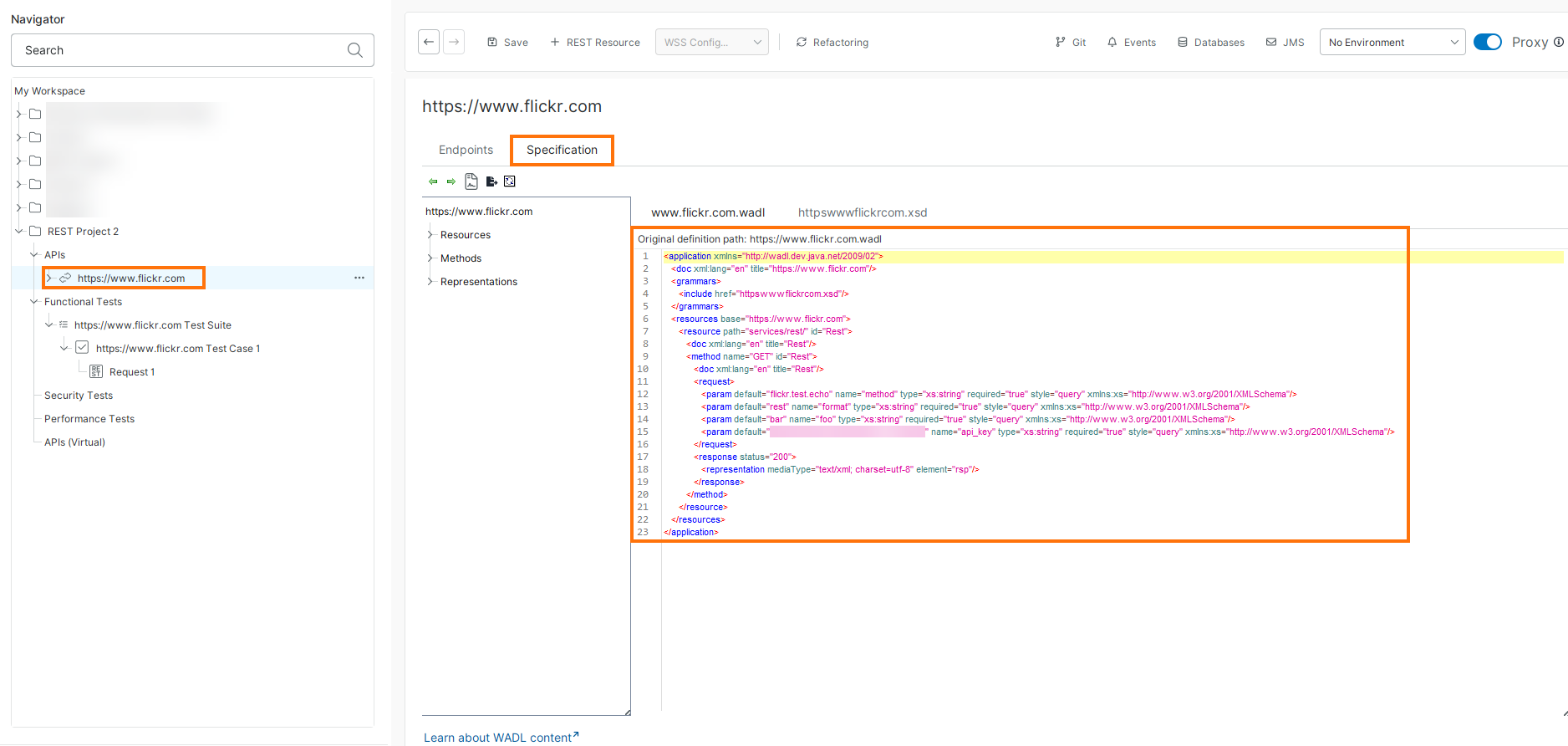This screenshot has height=746, width=1568.
Task: Expand the https://www.flickr.com API node
Action: pyautogui.click(x=49, y=278)
